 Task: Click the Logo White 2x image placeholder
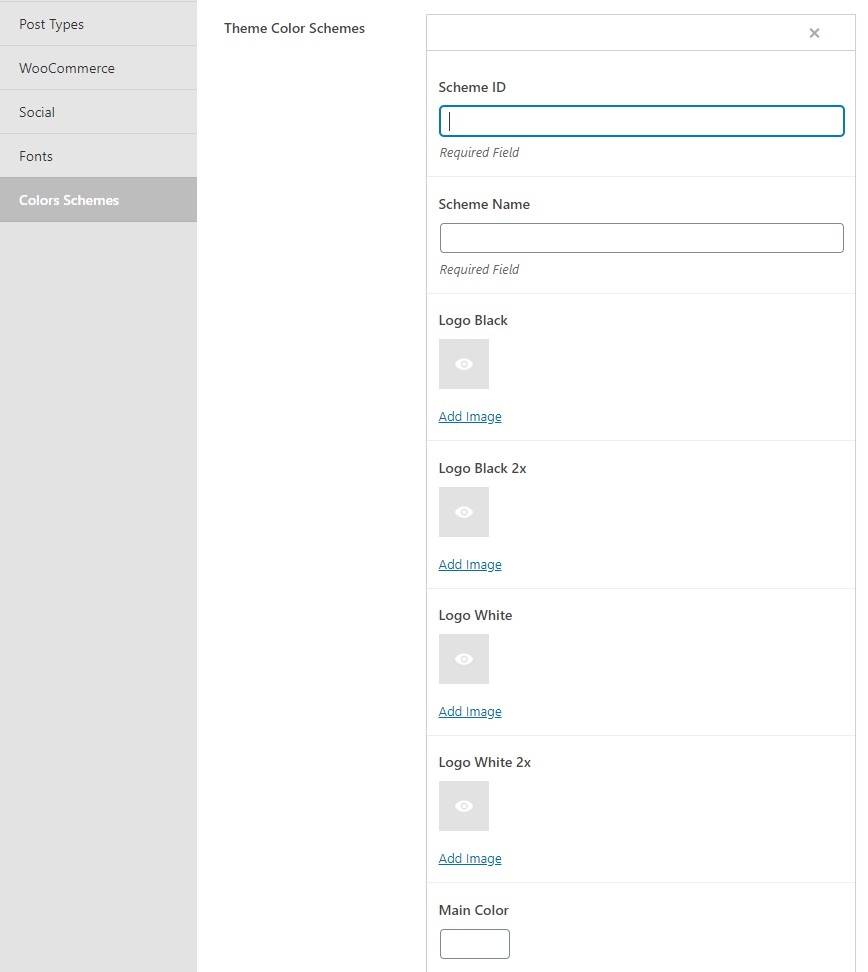[464, 806]
